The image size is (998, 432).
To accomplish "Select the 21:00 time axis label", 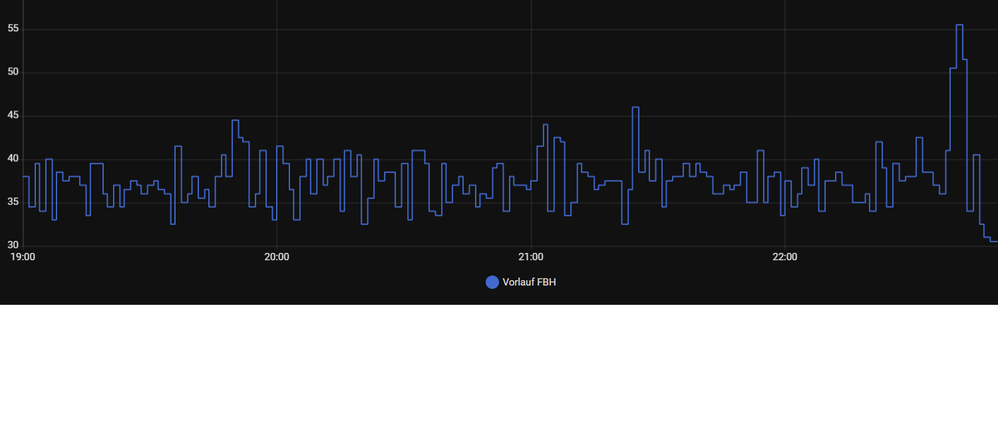I will coord(530,257).
